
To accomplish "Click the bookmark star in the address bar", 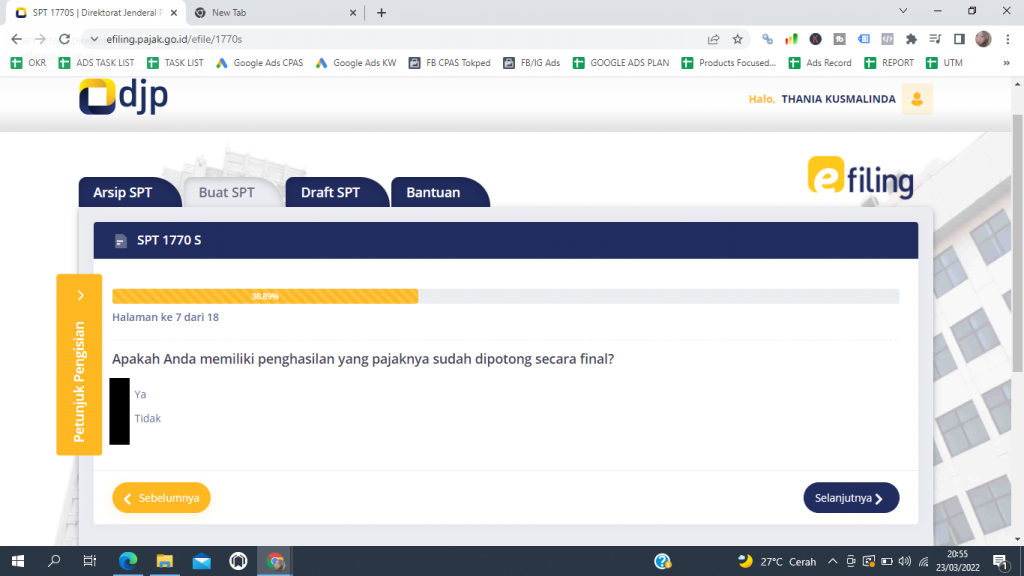I will coord(736,37).
